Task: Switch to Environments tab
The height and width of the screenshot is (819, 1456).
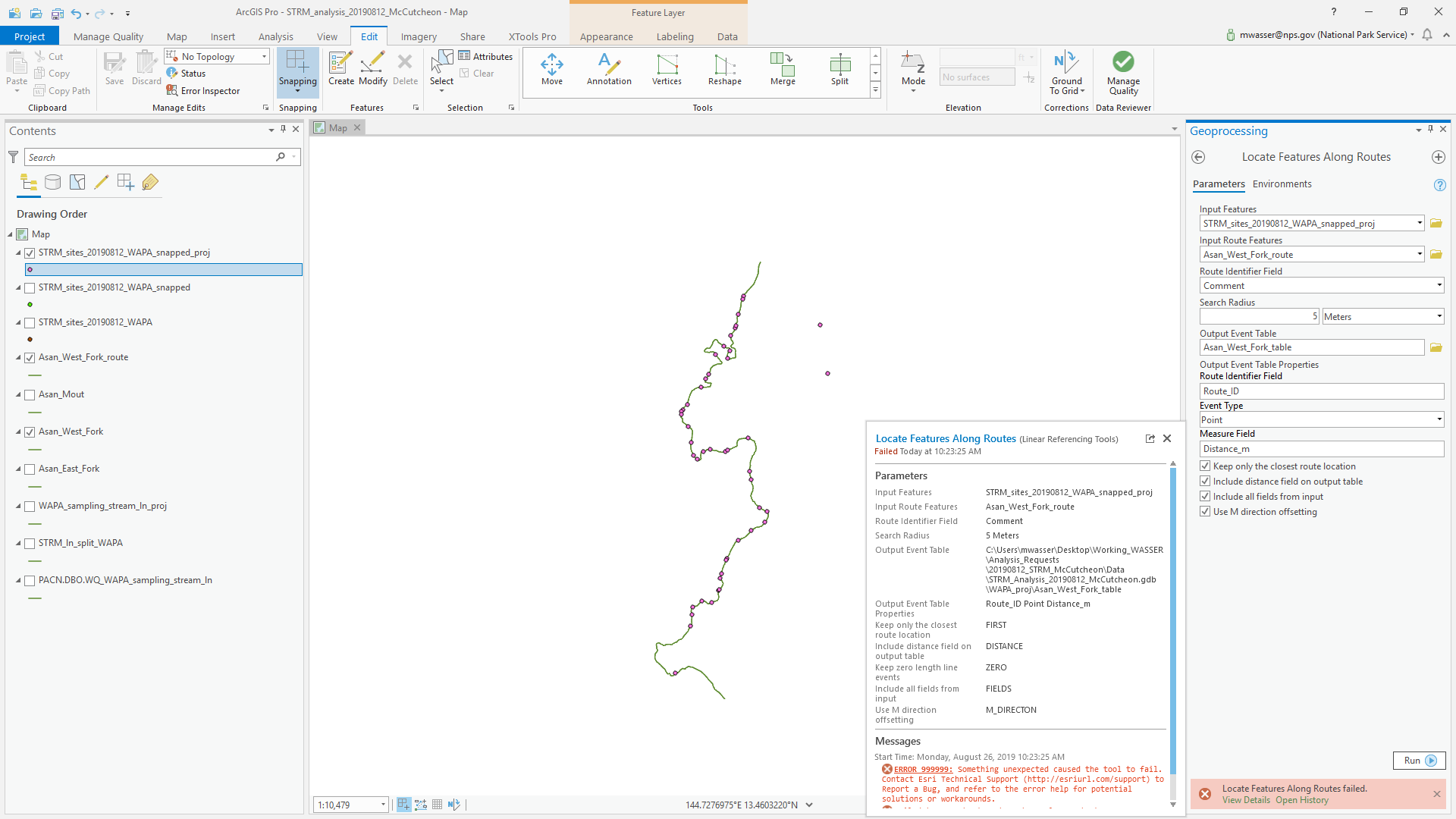Action: (1282, 184)
